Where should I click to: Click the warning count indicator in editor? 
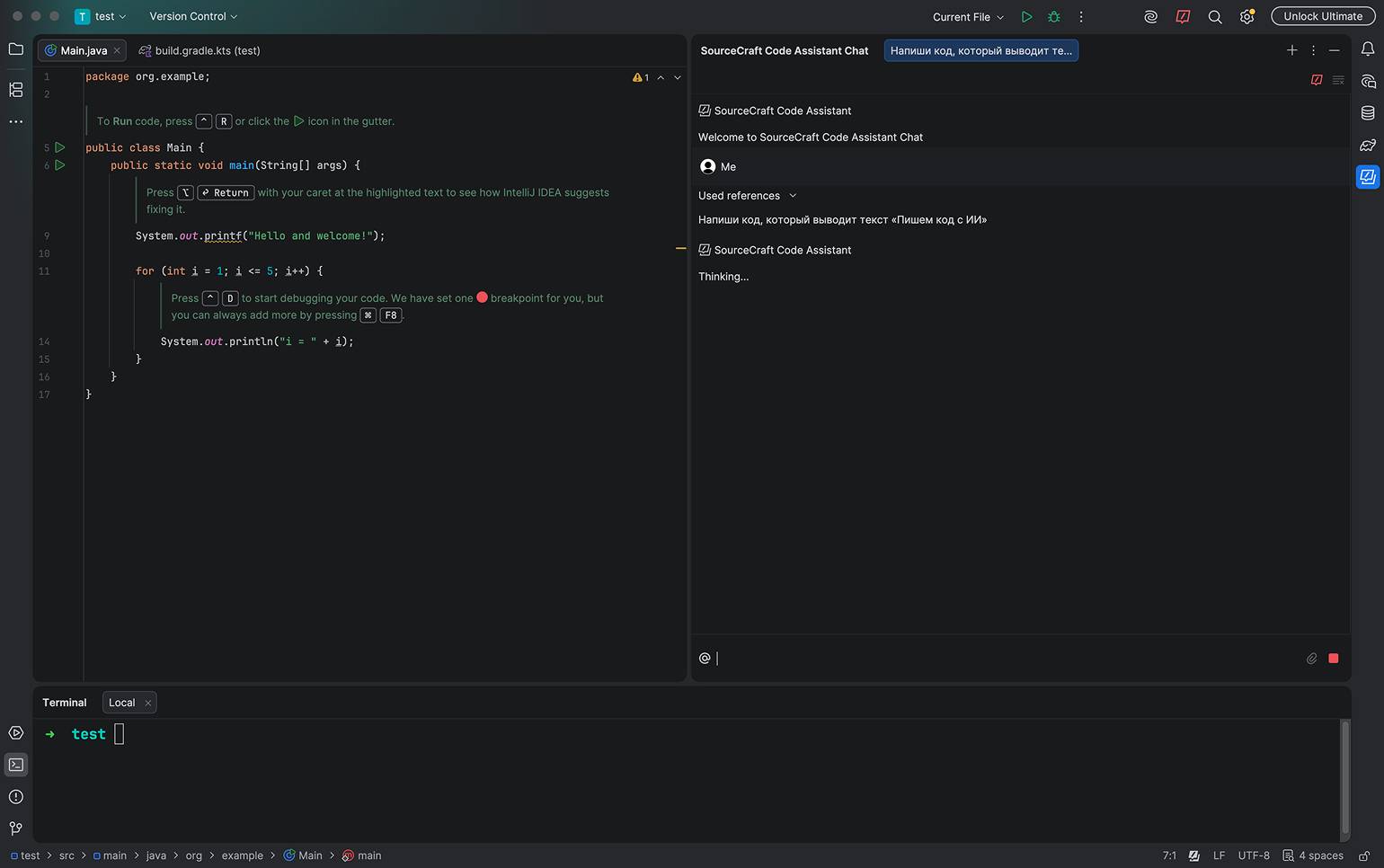(641, 78)
